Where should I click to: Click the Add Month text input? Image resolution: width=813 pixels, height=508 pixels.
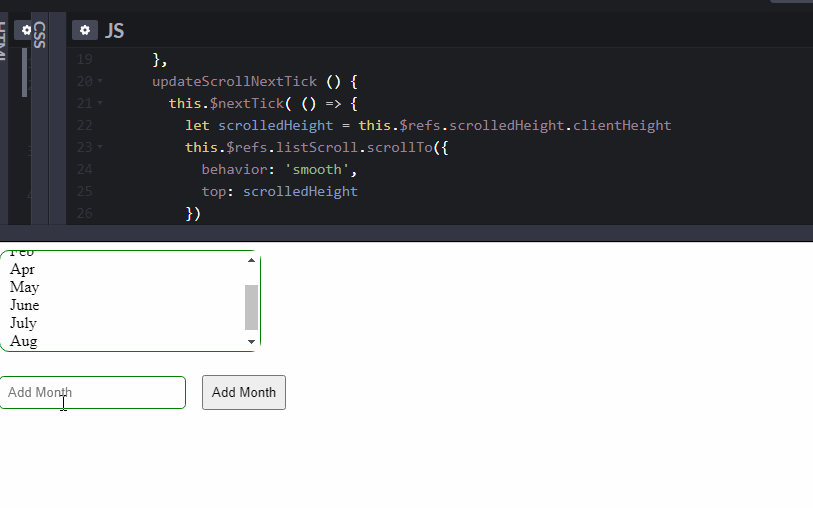(93, 392)
